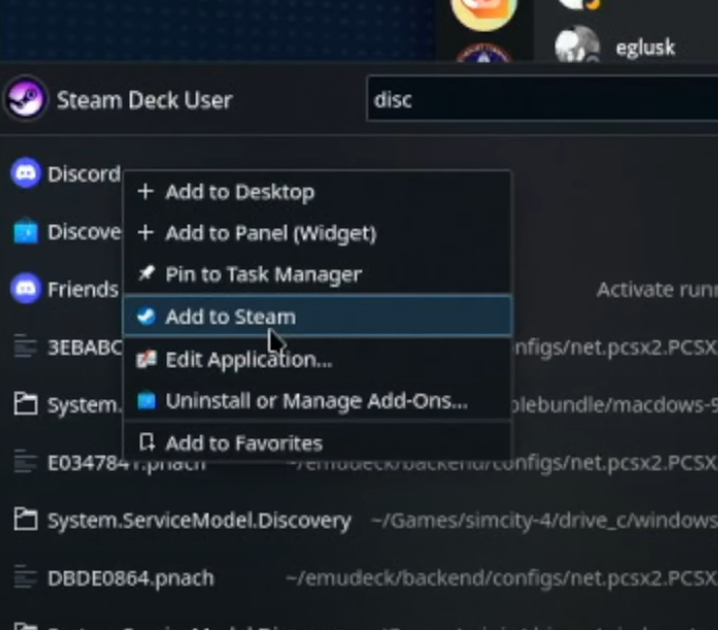Click eglusk in the background window
This screenshot has height=630, width=718.
click(x=645, y=48)
